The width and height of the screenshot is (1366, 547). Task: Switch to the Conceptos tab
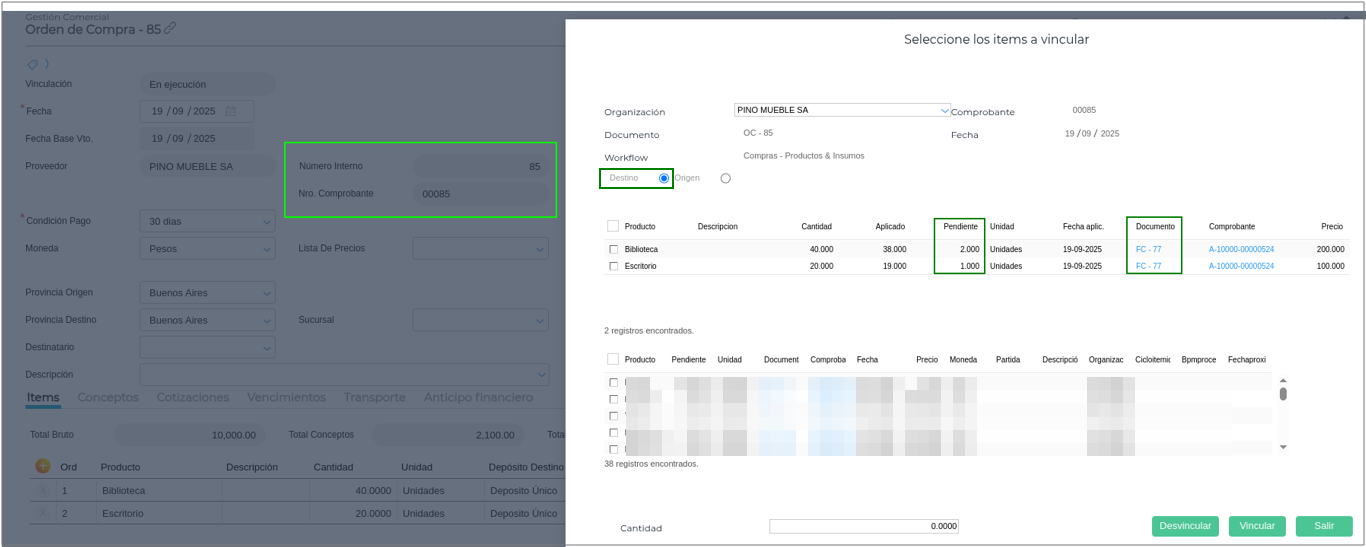click(x=108, y=397)
